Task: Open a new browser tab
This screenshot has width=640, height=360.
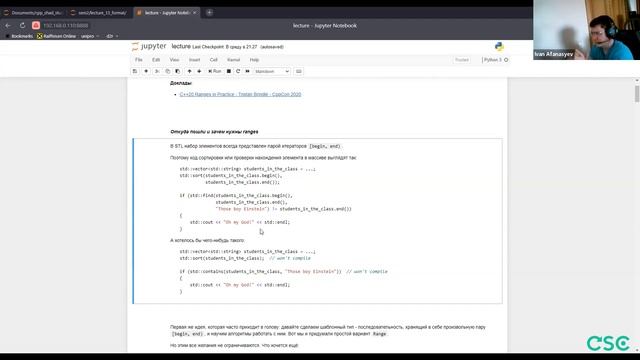Action: [209, 13]
